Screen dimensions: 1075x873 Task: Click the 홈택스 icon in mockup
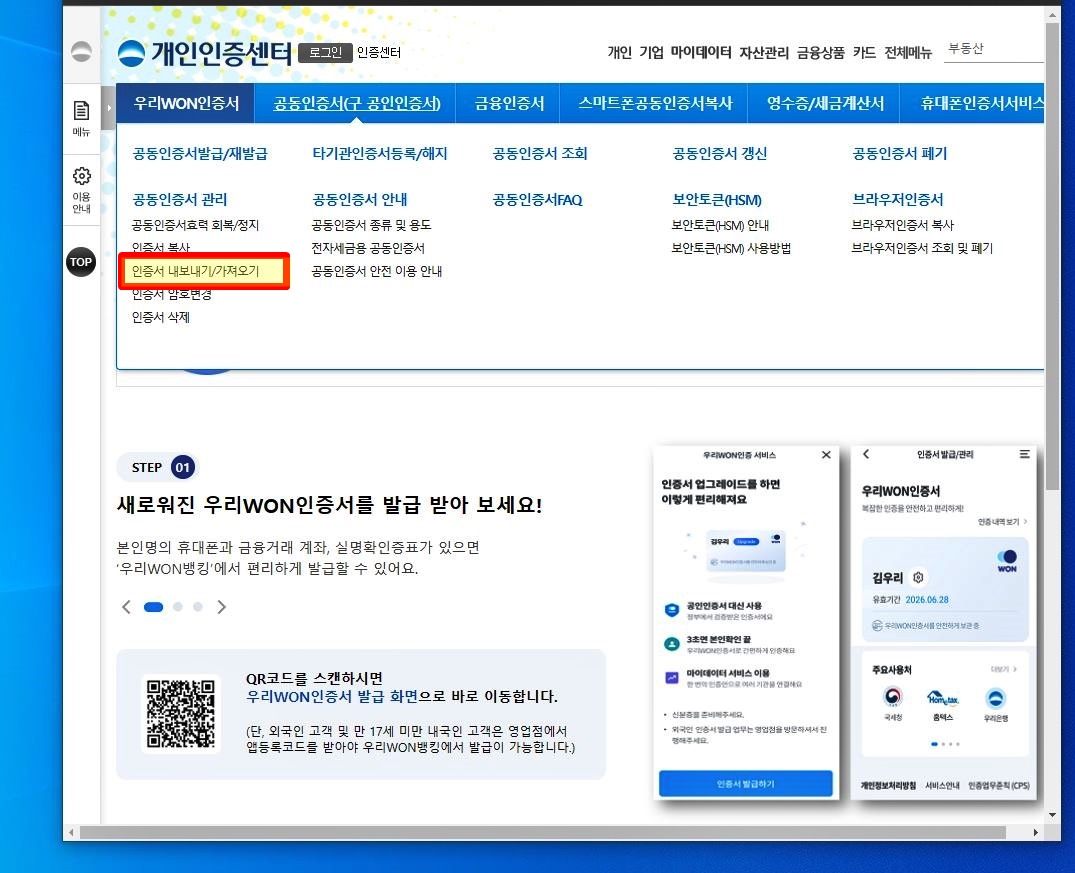[x=943, y=698]
